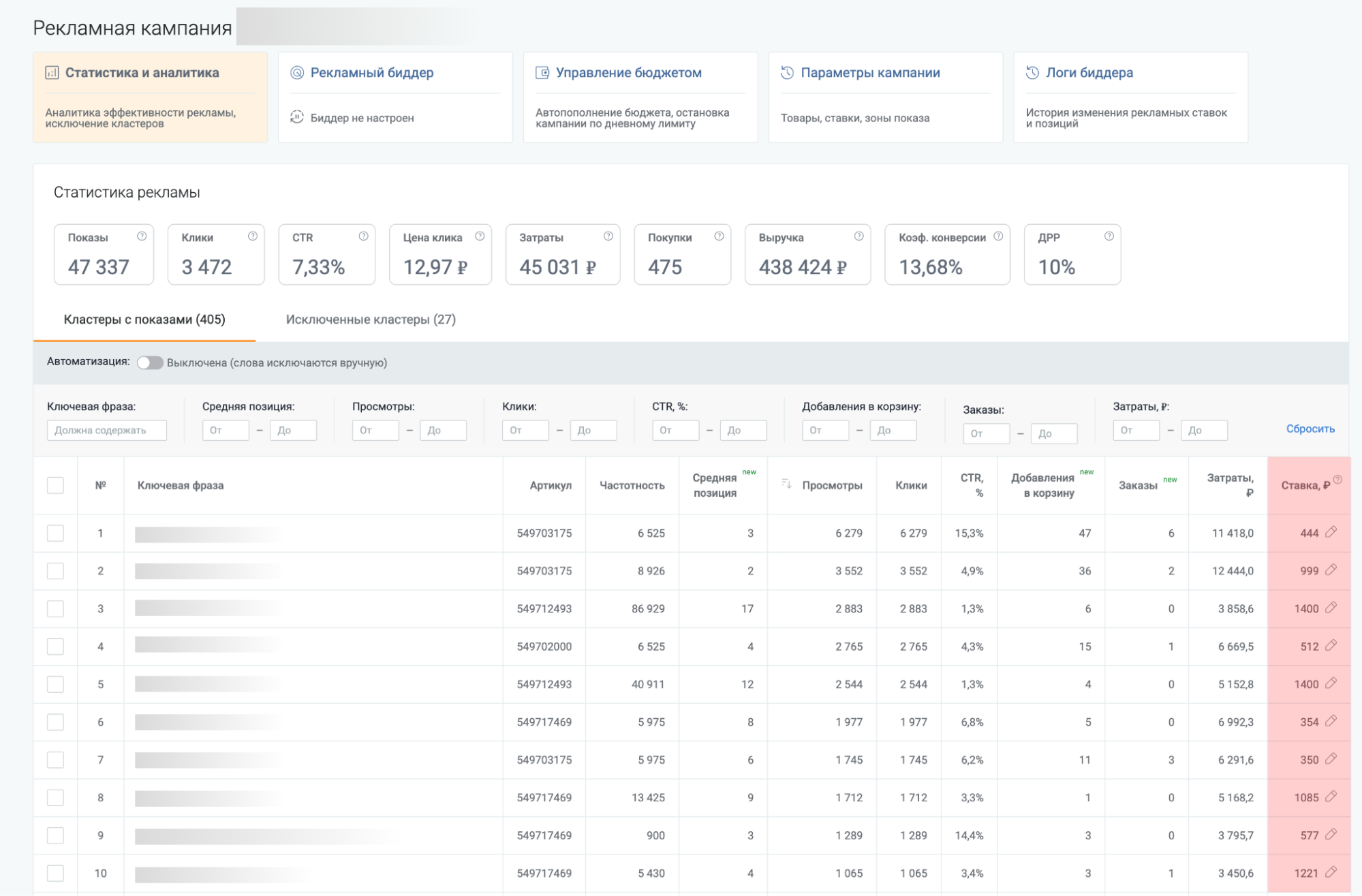Open the Исключенные кластеры (27) tab
This screenshot has width=1362, height=896.
(x=371, y=320)
